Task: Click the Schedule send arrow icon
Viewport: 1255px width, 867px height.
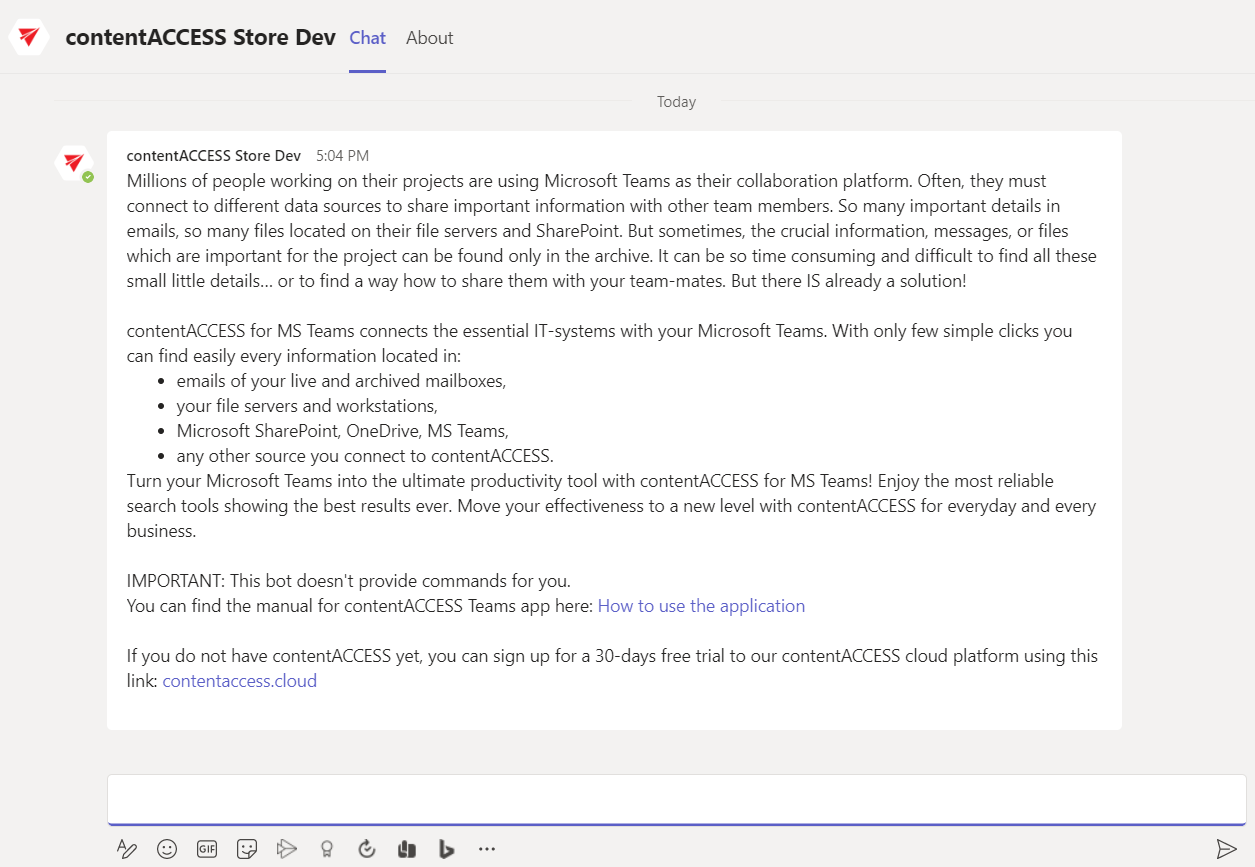Action: [287, 849]
